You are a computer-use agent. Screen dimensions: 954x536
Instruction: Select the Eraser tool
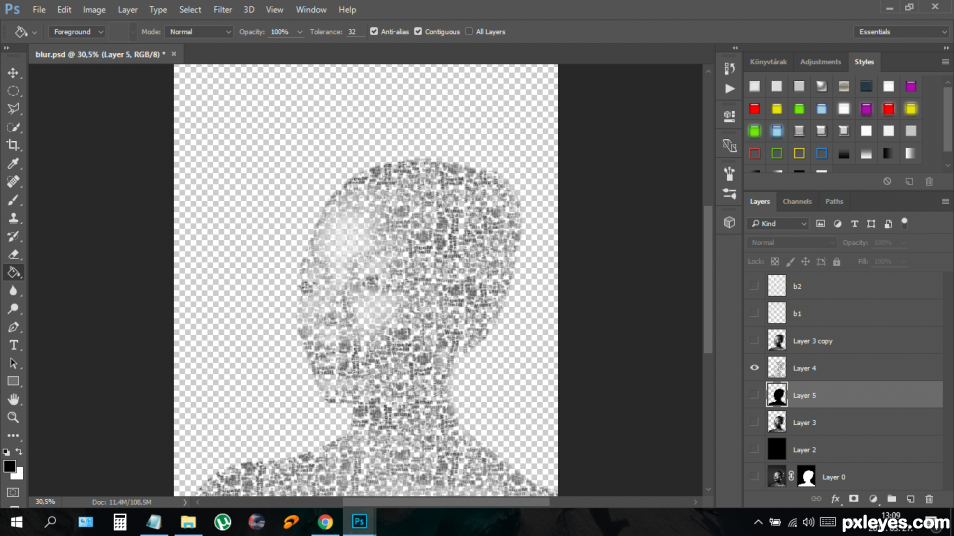point(13,254)
